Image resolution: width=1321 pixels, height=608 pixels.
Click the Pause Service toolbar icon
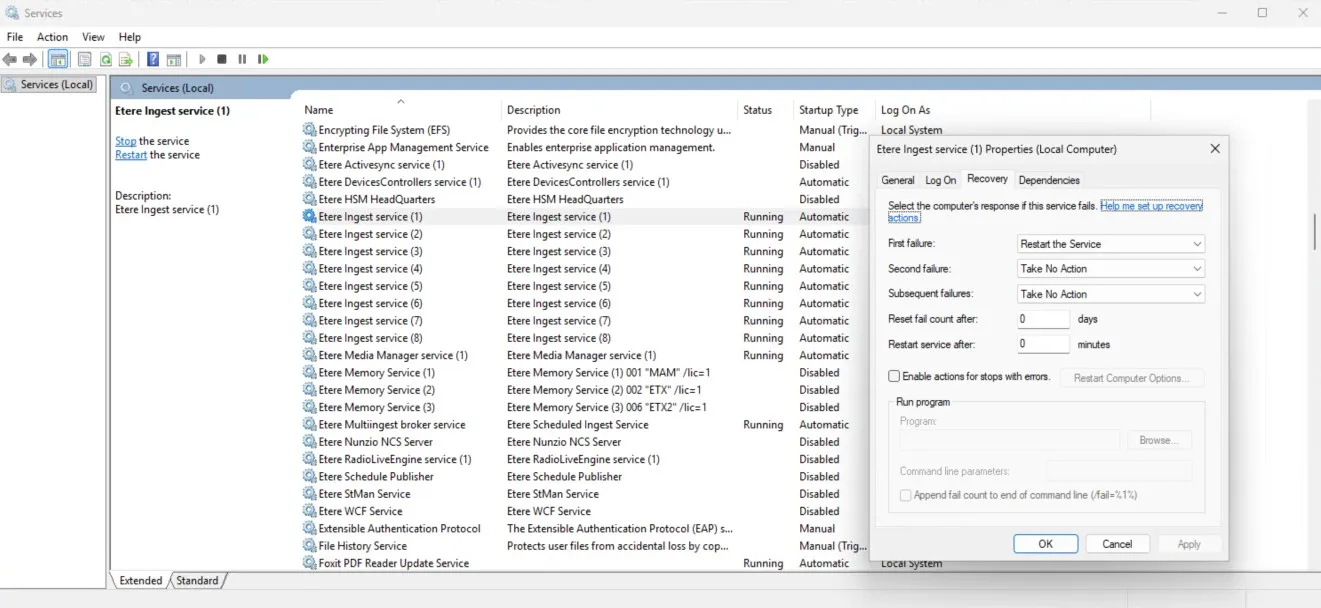(x=242, y=60)
